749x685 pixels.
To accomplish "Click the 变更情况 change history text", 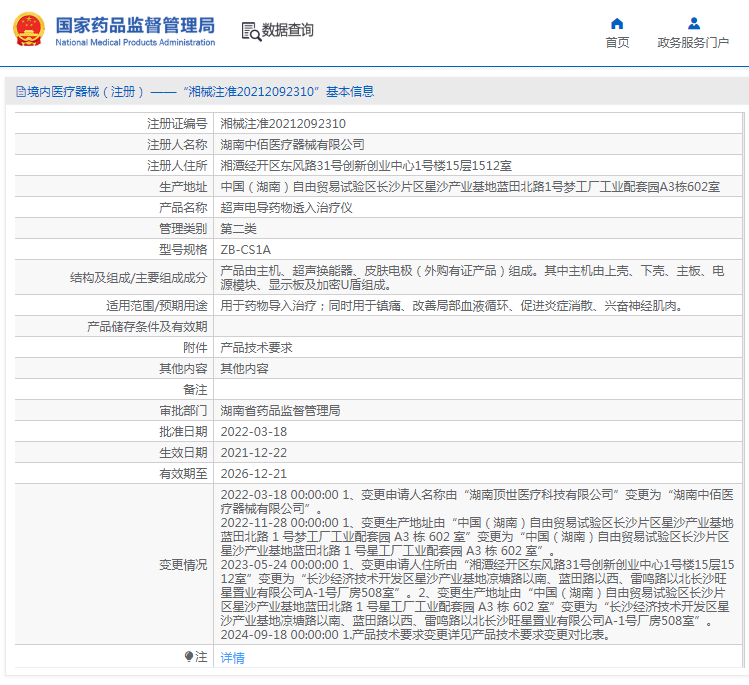I will click(477, 565).
